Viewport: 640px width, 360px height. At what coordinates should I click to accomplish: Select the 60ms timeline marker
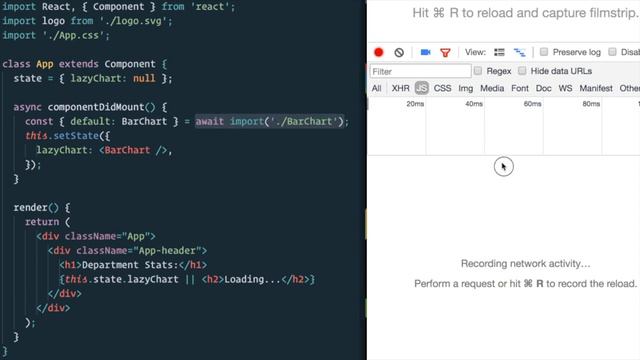pos(533,104)
